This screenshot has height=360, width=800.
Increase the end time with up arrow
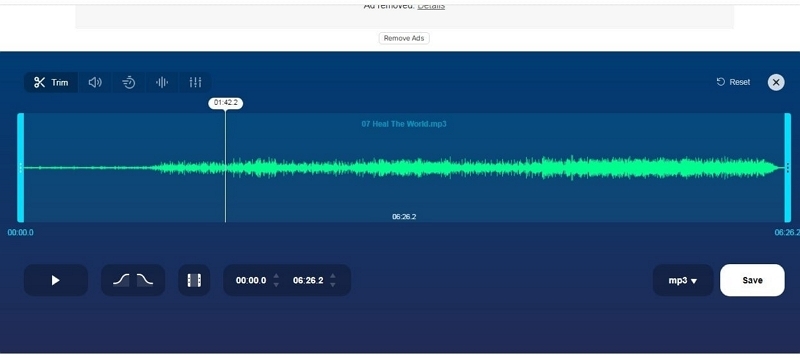(333, 276)
